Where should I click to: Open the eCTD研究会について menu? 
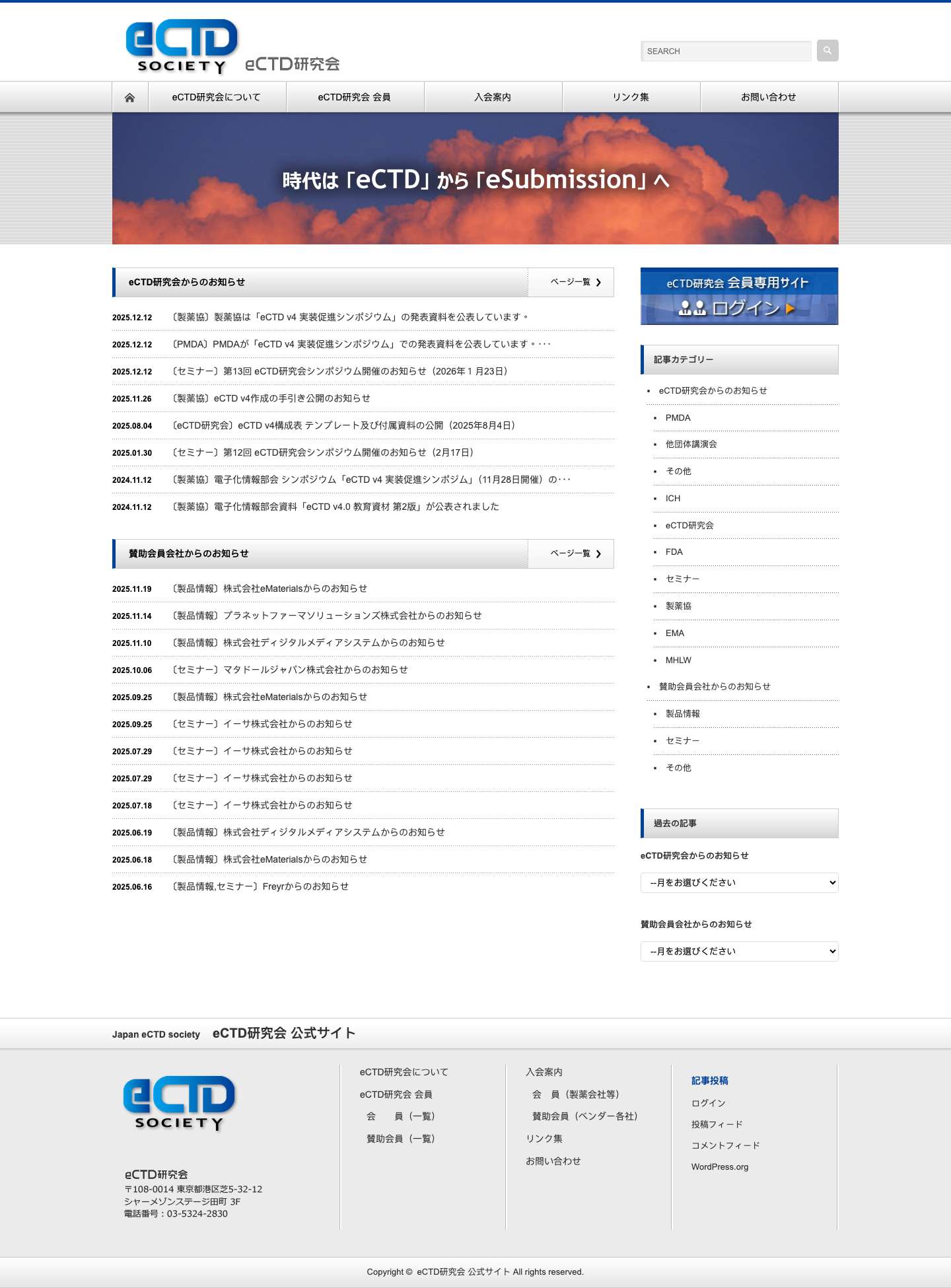[x=217, y=97]
